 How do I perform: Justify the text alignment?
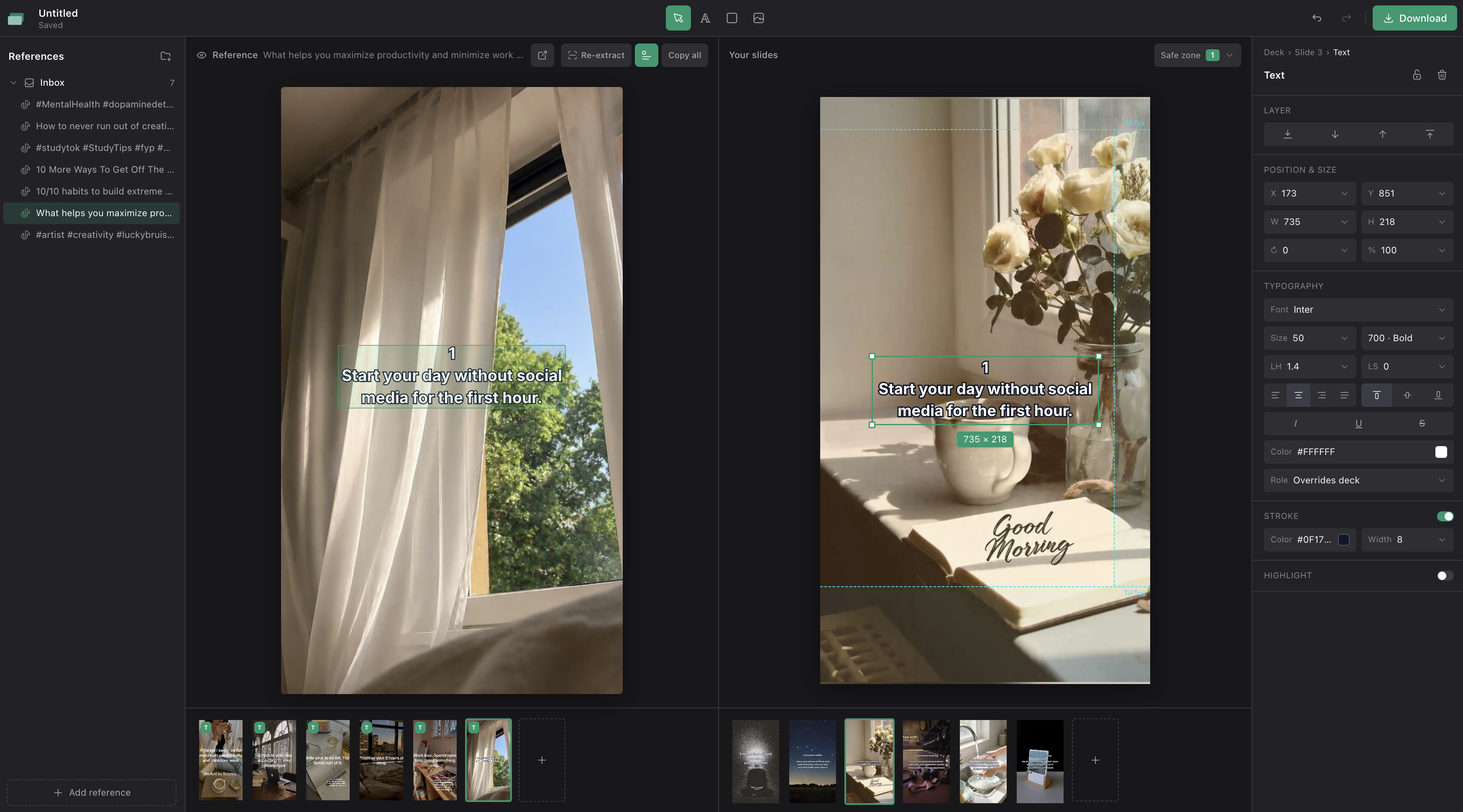pos(1344,395)
